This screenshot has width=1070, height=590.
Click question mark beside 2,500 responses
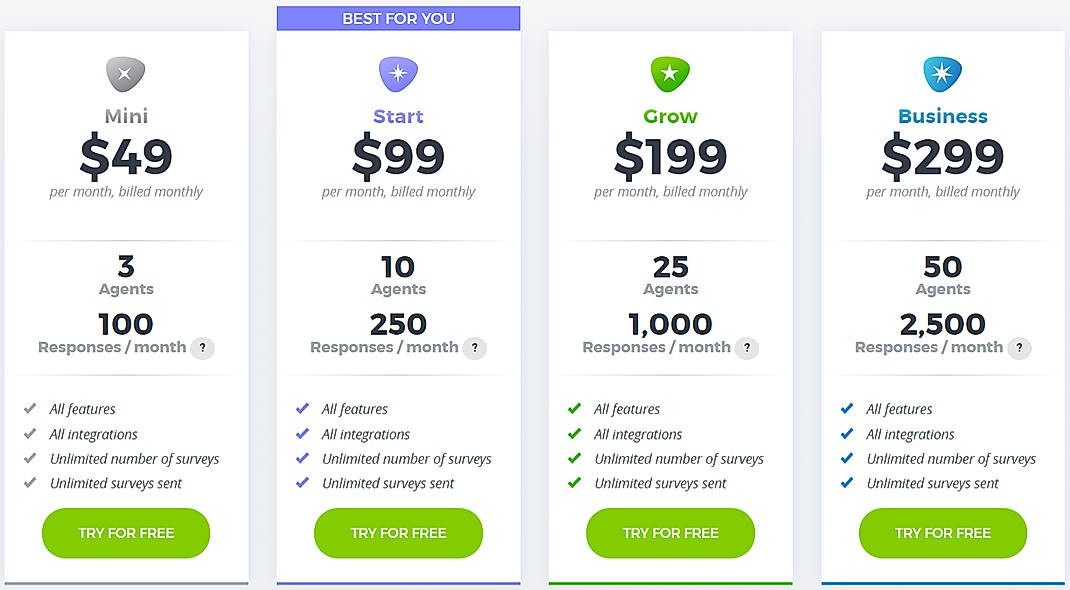coord(1018,348)
